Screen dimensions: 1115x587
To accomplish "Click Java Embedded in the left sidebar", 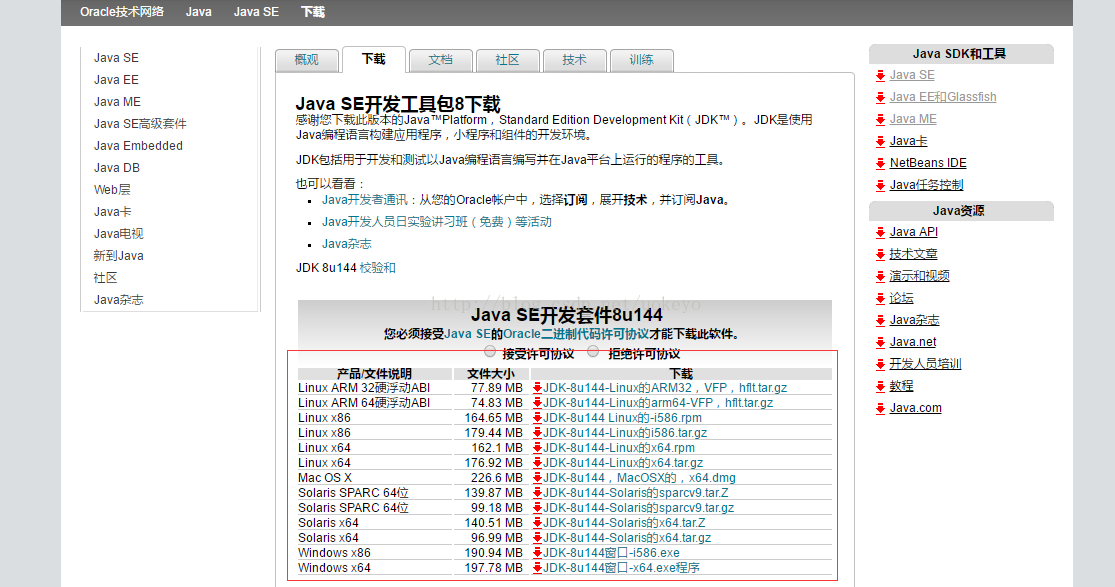I will click(x=137, y=145).
